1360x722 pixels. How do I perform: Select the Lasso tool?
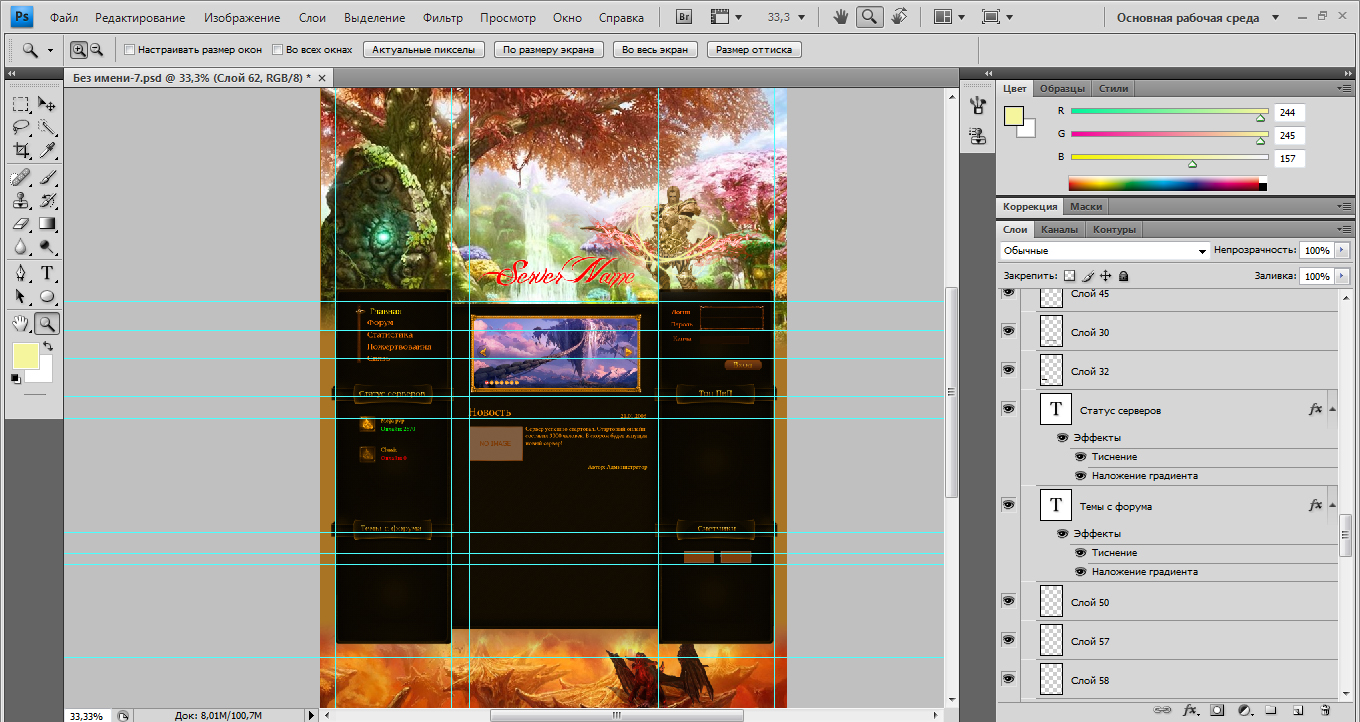(20, 127)
